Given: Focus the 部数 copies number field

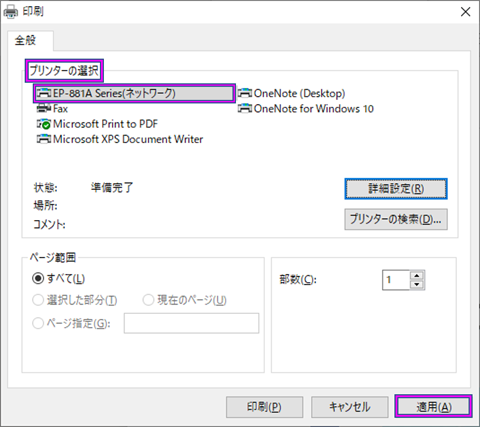Looking at the screenshot, I should [396, 280].
